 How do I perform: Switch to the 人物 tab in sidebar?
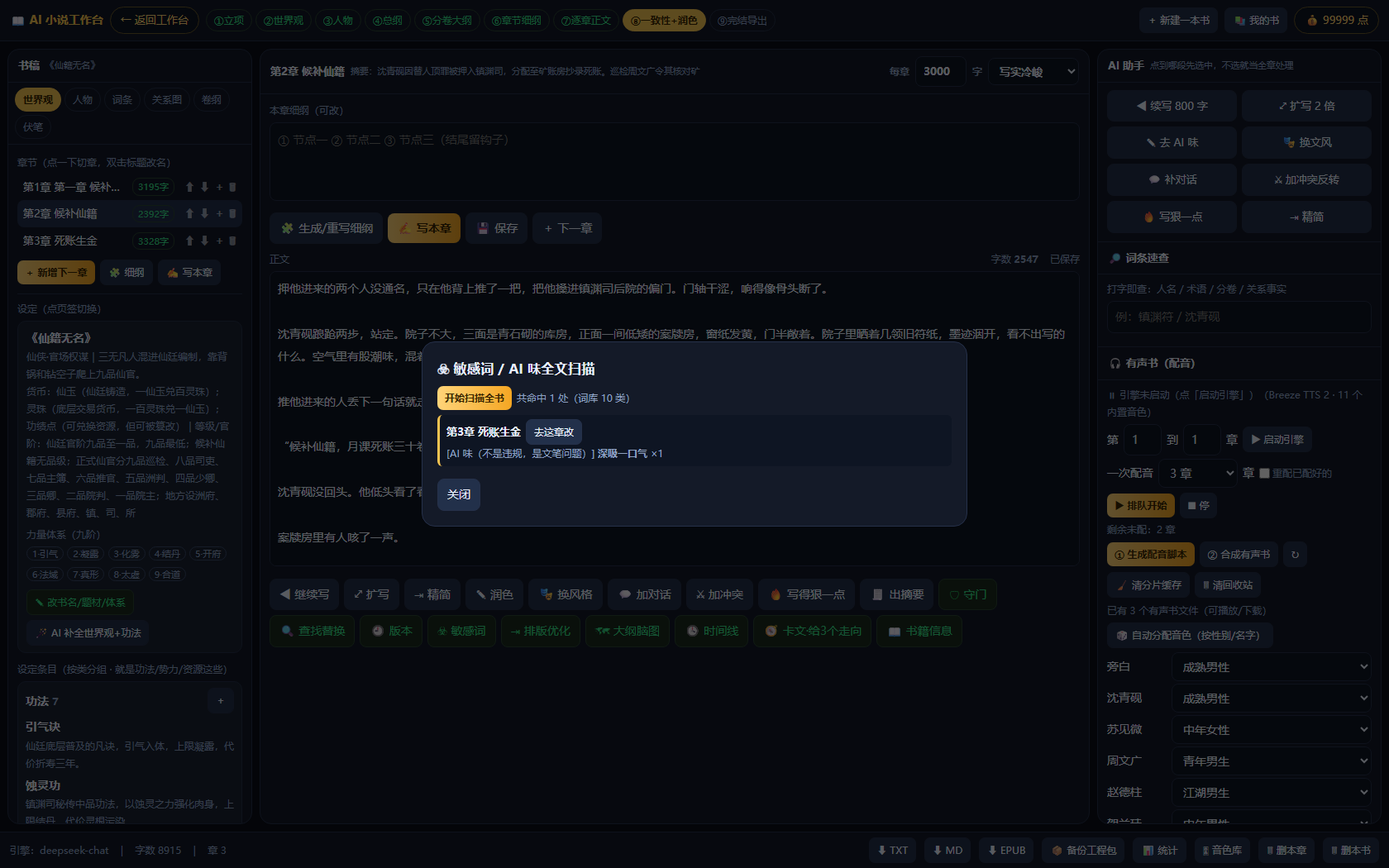83,100
